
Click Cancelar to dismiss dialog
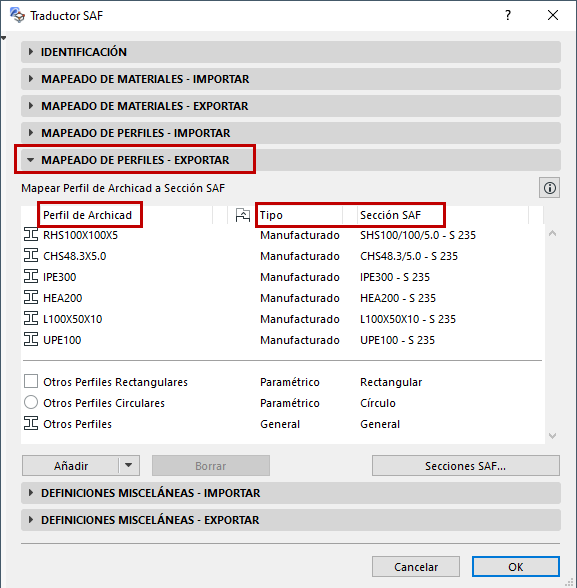coord(416,566)
